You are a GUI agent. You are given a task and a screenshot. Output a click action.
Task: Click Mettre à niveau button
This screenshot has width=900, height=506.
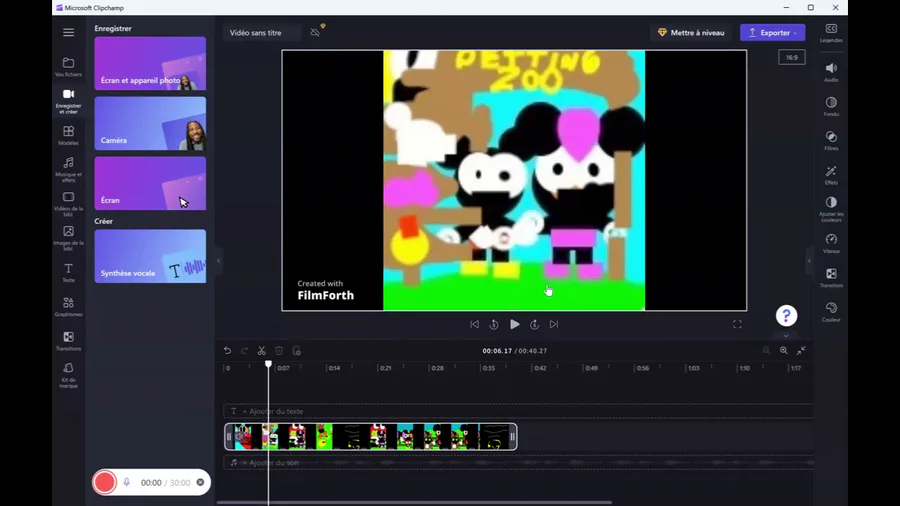[691, 33]
